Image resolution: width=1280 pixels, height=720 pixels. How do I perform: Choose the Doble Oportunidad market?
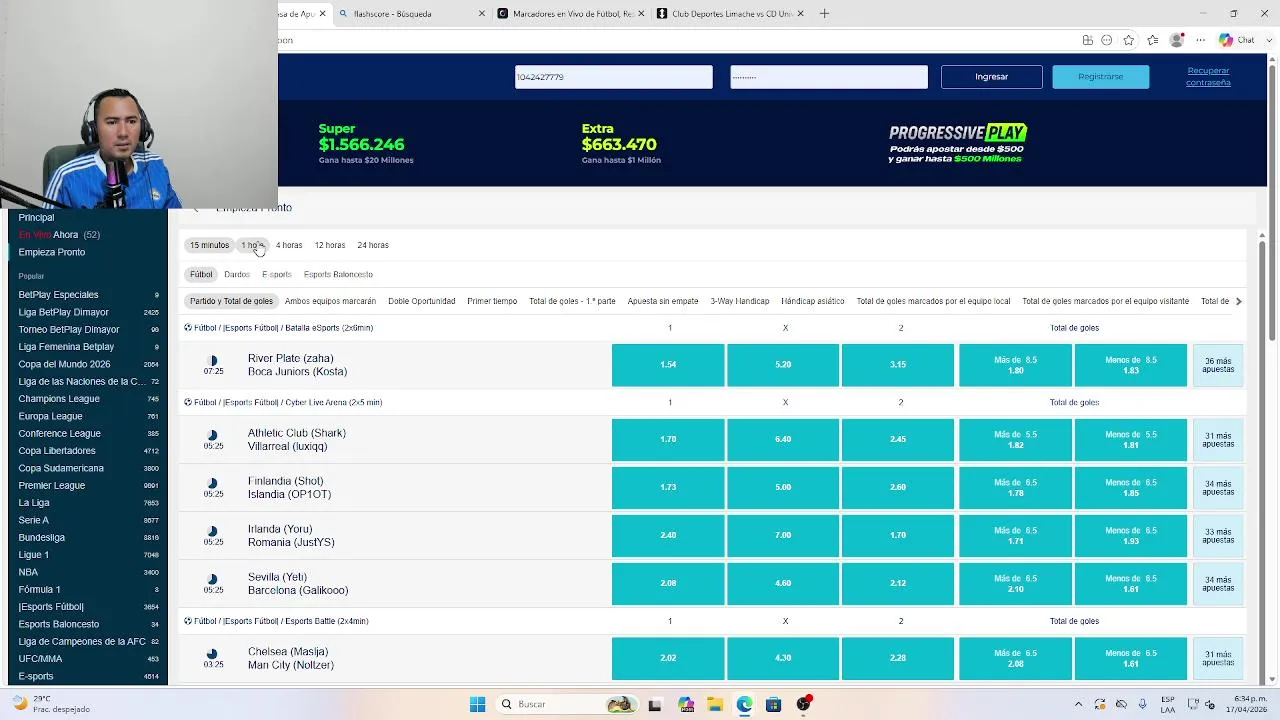pos(421,301)
